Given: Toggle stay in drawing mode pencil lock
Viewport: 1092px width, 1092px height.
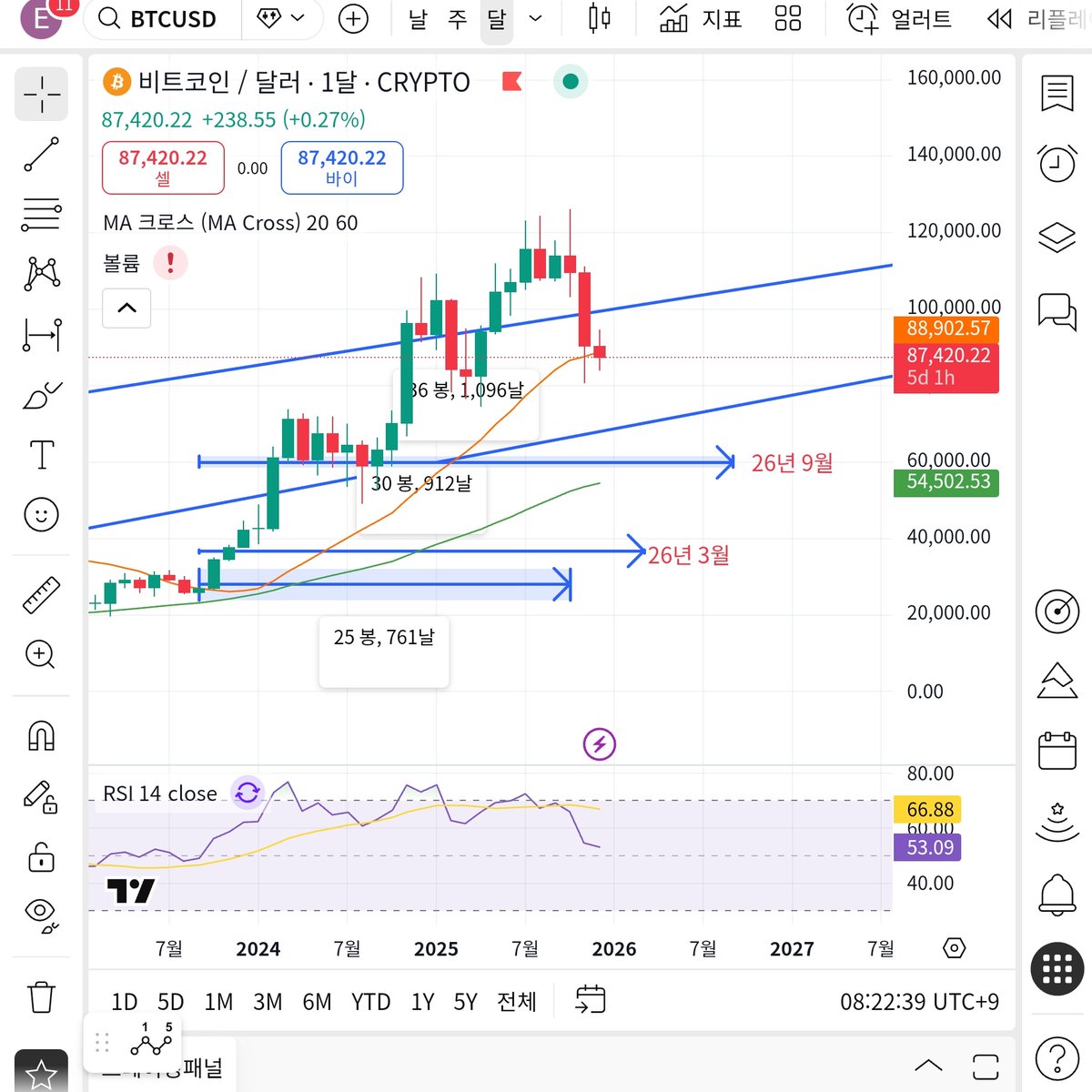Looking at the screenshot, I should coord(41,796).
